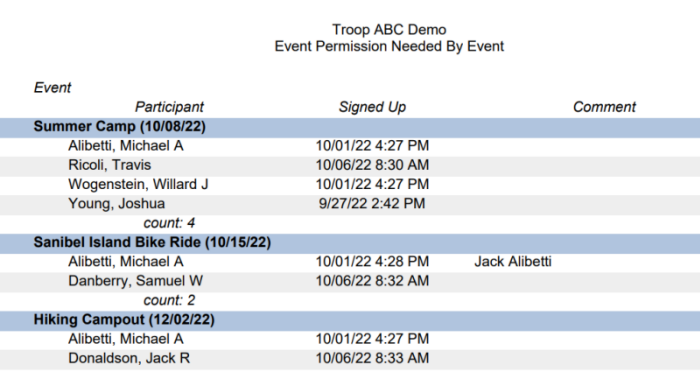Viewport: 700px width, 371px height.
Task: Click the count: 2 summary line
Action: (169, 300)
